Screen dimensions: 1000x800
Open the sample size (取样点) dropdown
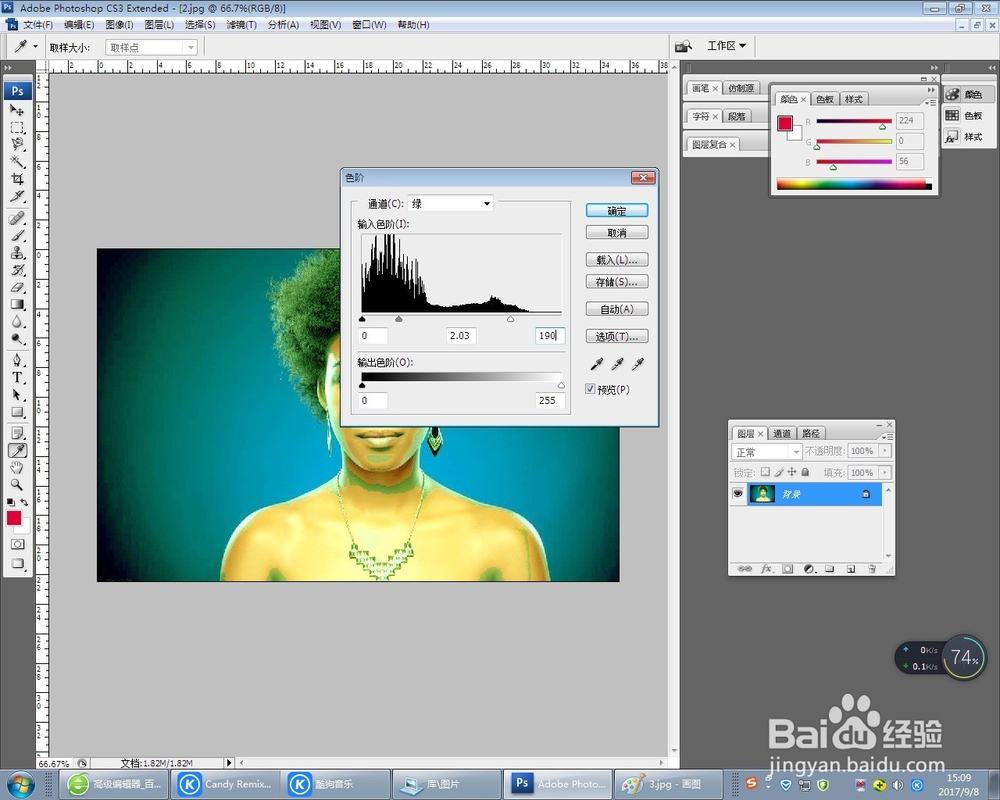(152, 47)
